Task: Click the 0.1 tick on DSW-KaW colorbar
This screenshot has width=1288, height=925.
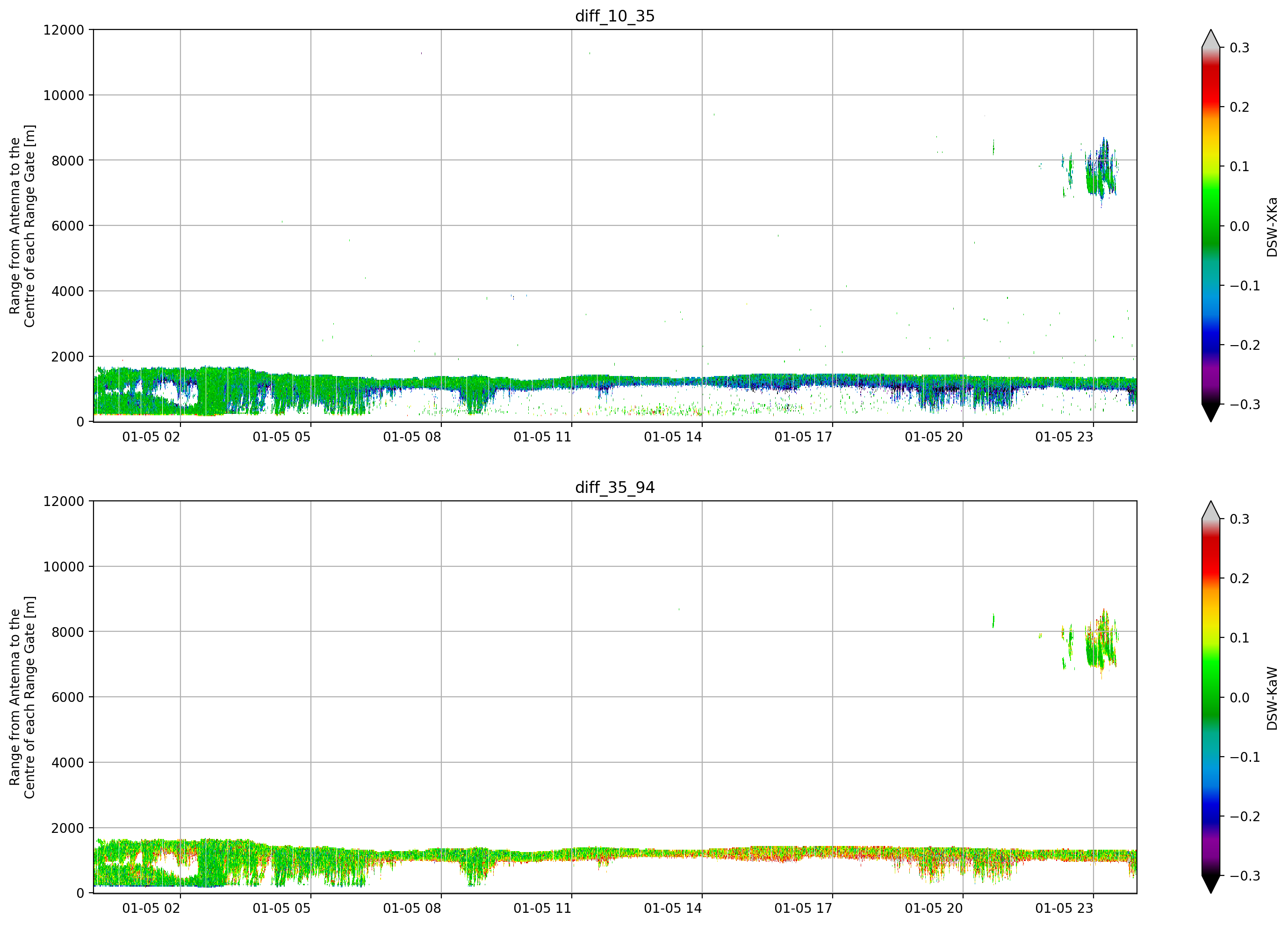Action: pos(1240,638)
